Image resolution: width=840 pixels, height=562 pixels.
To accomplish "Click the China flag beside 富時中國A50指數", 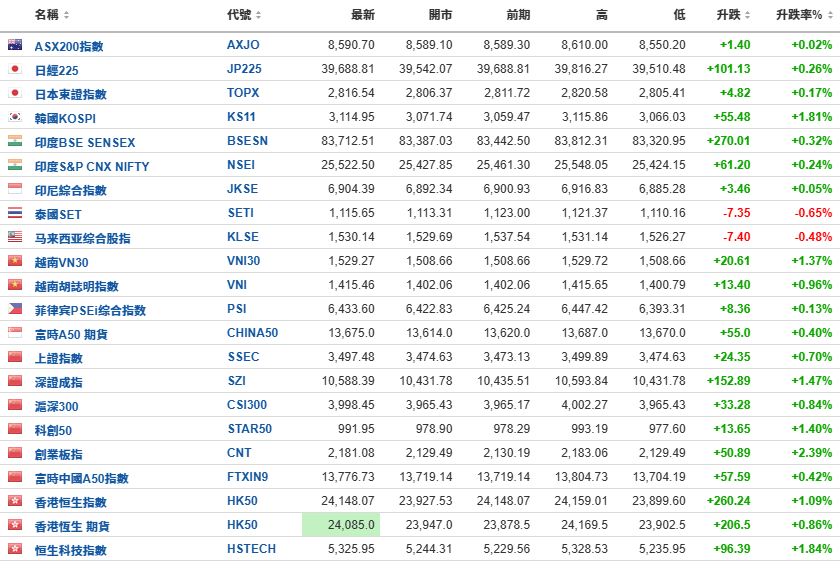I will 15,477.
